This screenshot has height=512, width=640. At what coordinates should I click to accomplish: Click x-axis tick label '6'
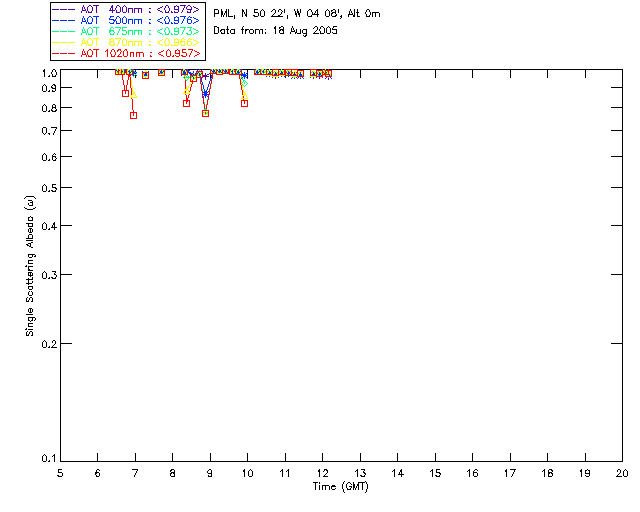98,473
